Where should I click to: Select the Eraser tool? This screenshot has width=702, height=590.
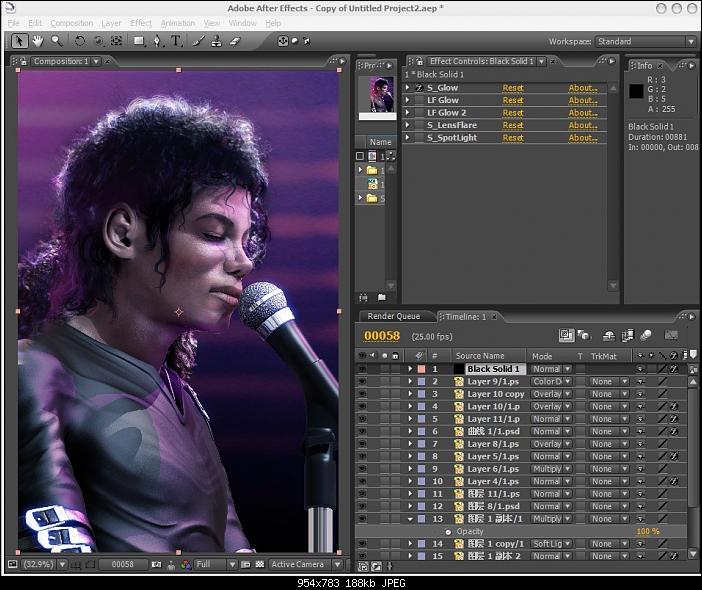tap(235, 41)
